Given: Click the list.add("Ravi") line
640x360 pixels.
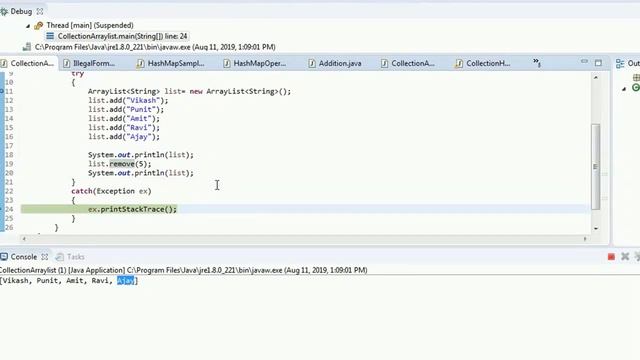Looking at the screenshot, I should [x=124, y=127].
